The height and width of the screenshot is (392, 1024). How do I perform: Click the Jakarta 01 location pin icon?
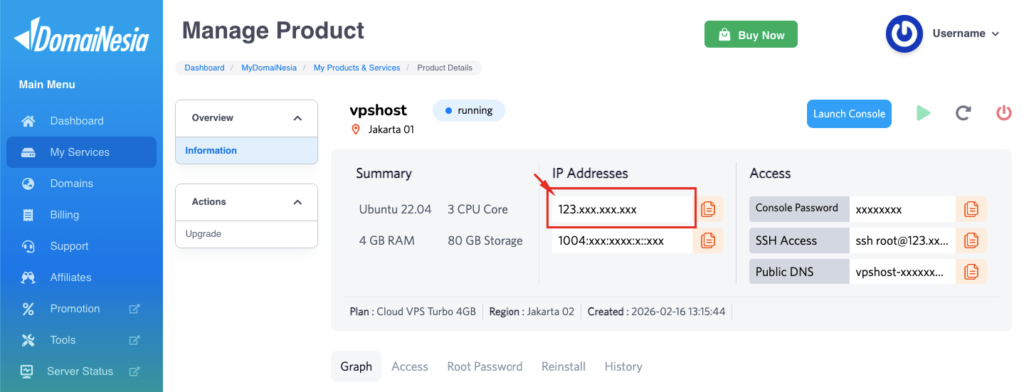coord(356,129)
